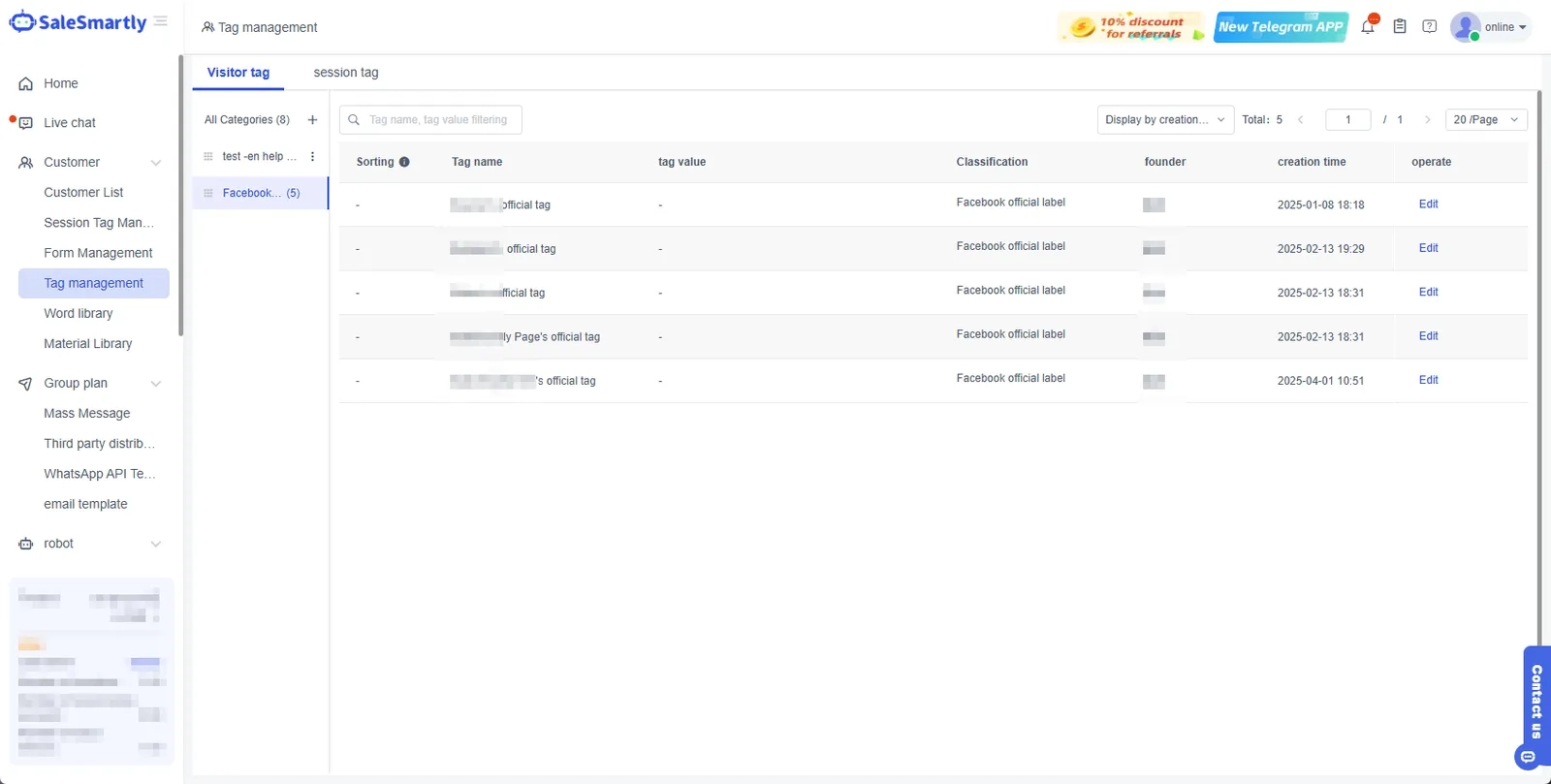1551x784 pixels.
Task: Open the help question mark icon
Action: tap(1429, 27)
